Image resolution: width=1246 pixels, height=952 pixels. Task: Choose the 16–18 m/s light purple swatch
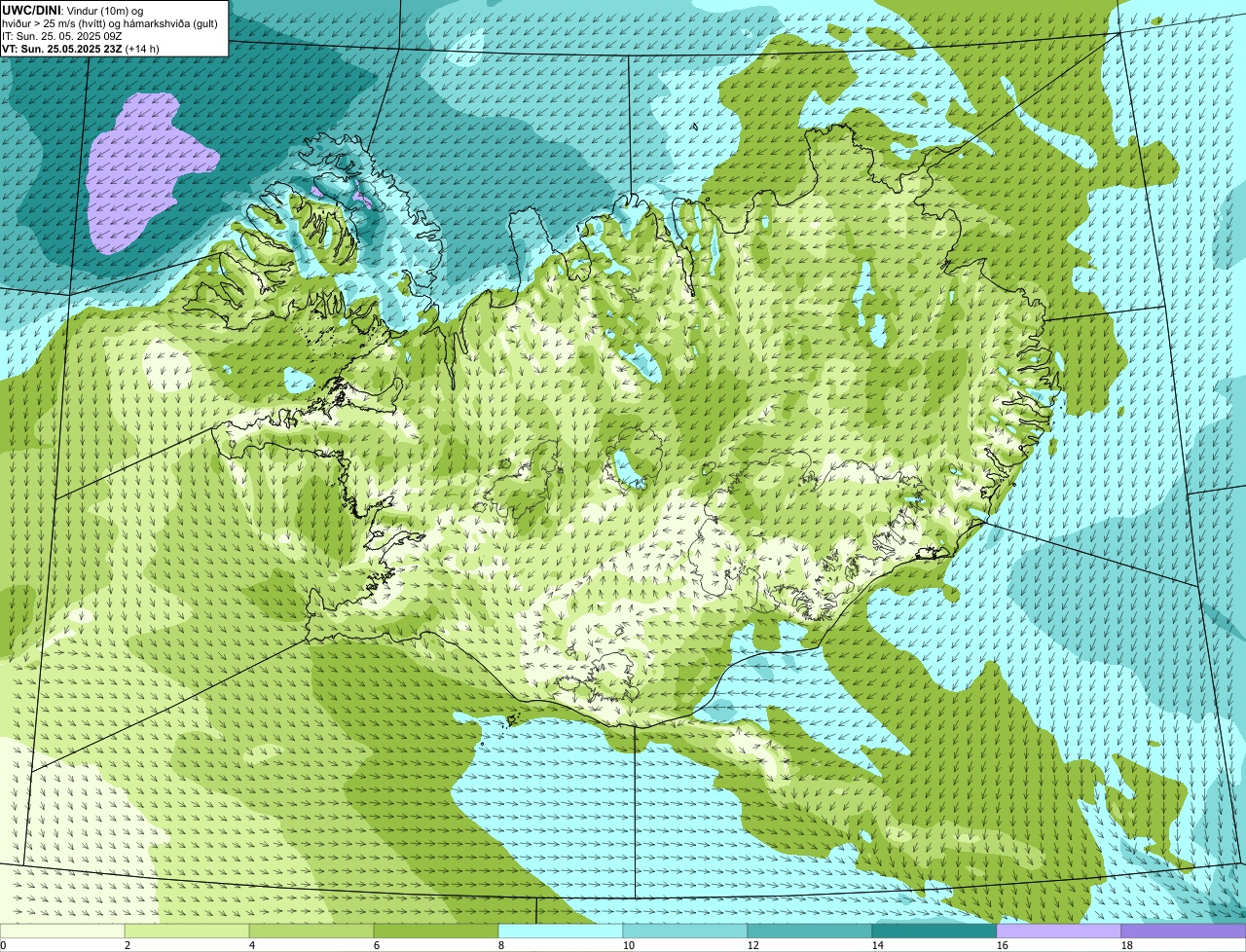coord(1059,931)
